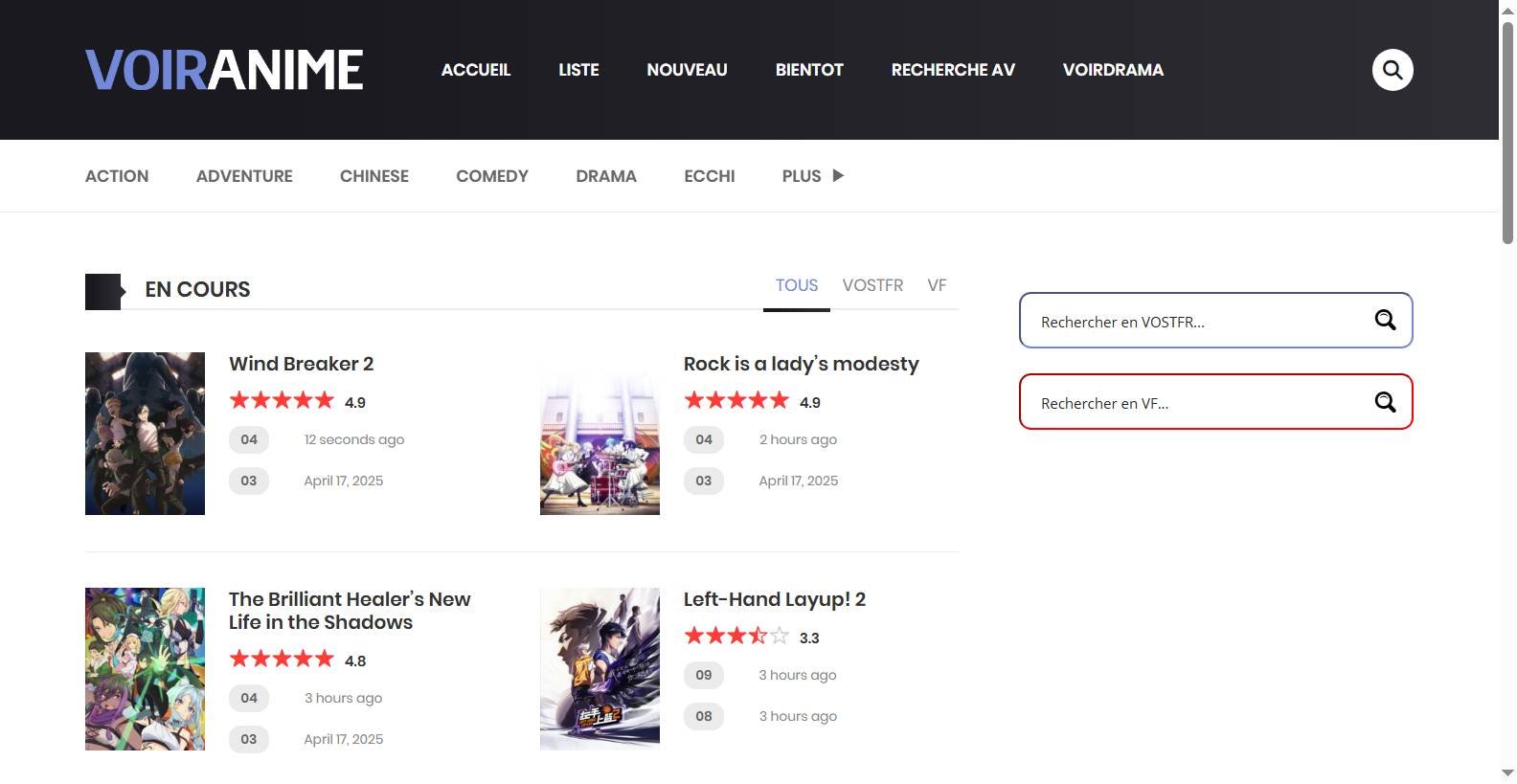This screenshot has height=784, width=1517.
Task: Click the scrollbar down arrow
Action: click(1507, 773)
